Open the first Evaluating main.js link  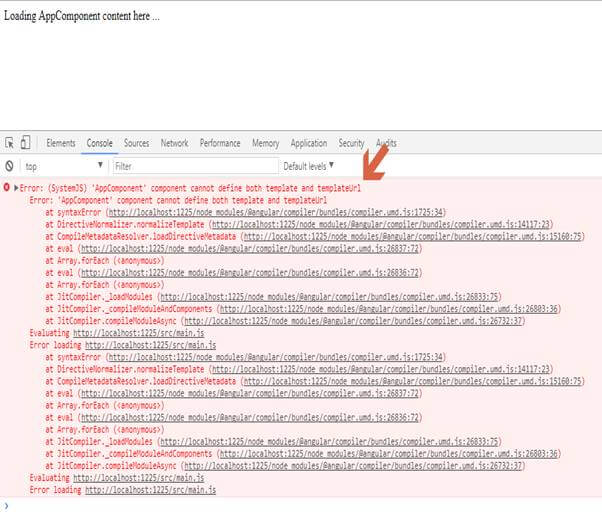[139, 333]
